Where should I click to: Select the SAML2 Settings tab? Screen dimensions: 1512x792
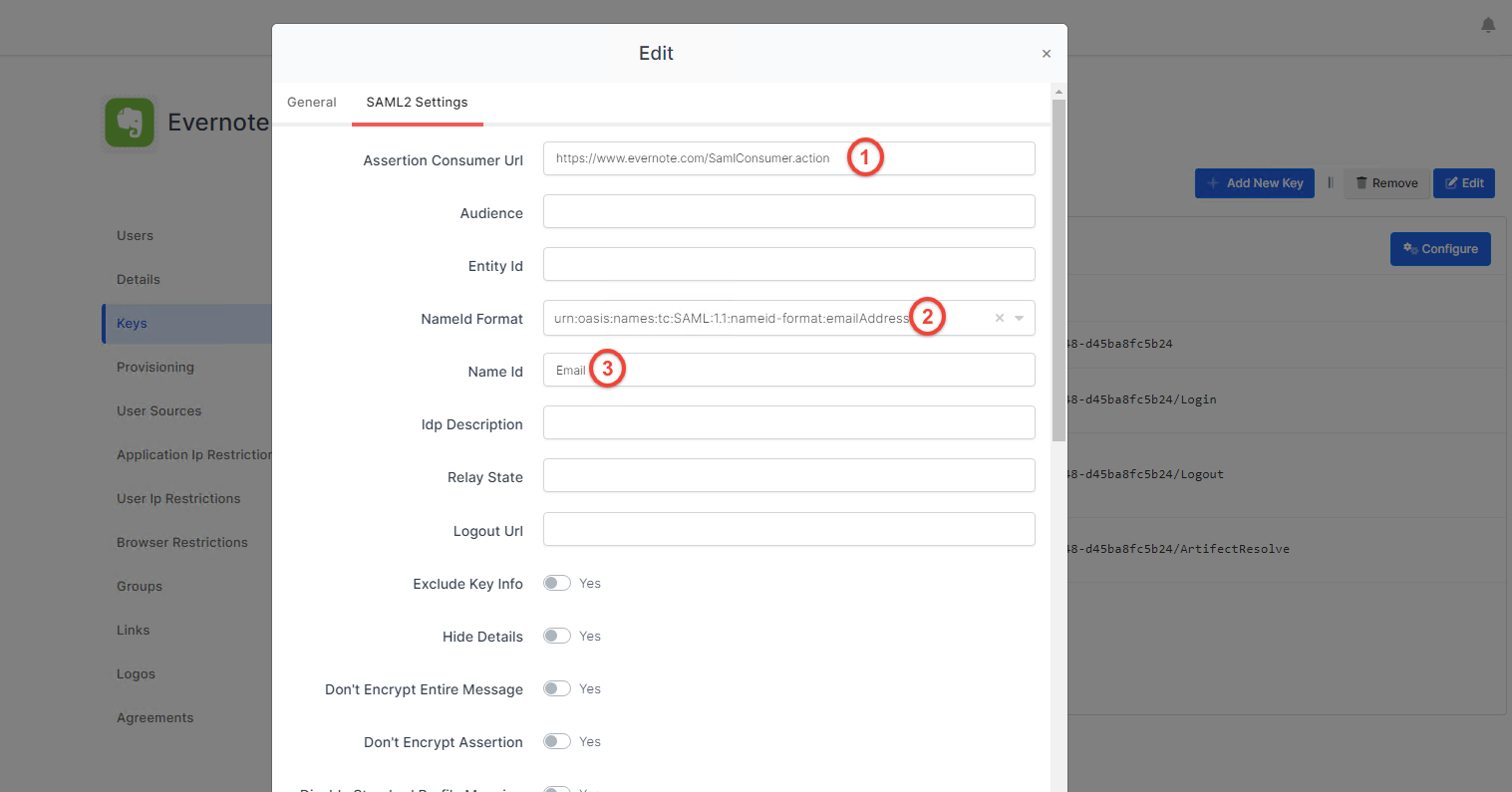coord(417,103)
